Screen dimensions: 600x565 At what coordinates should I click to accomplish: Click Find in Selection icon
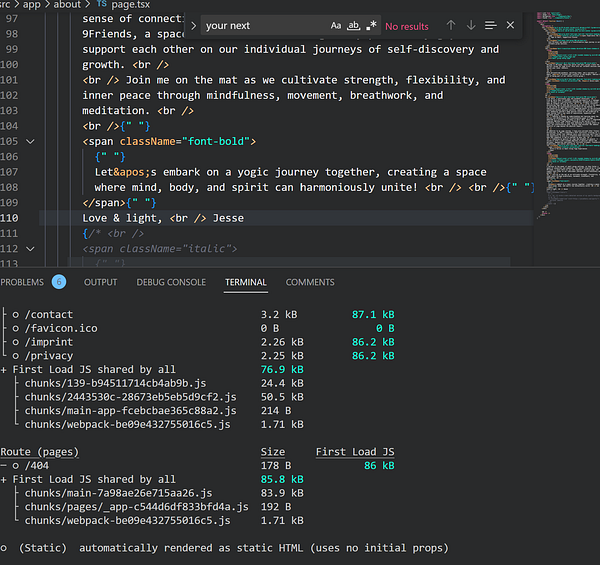490,25
